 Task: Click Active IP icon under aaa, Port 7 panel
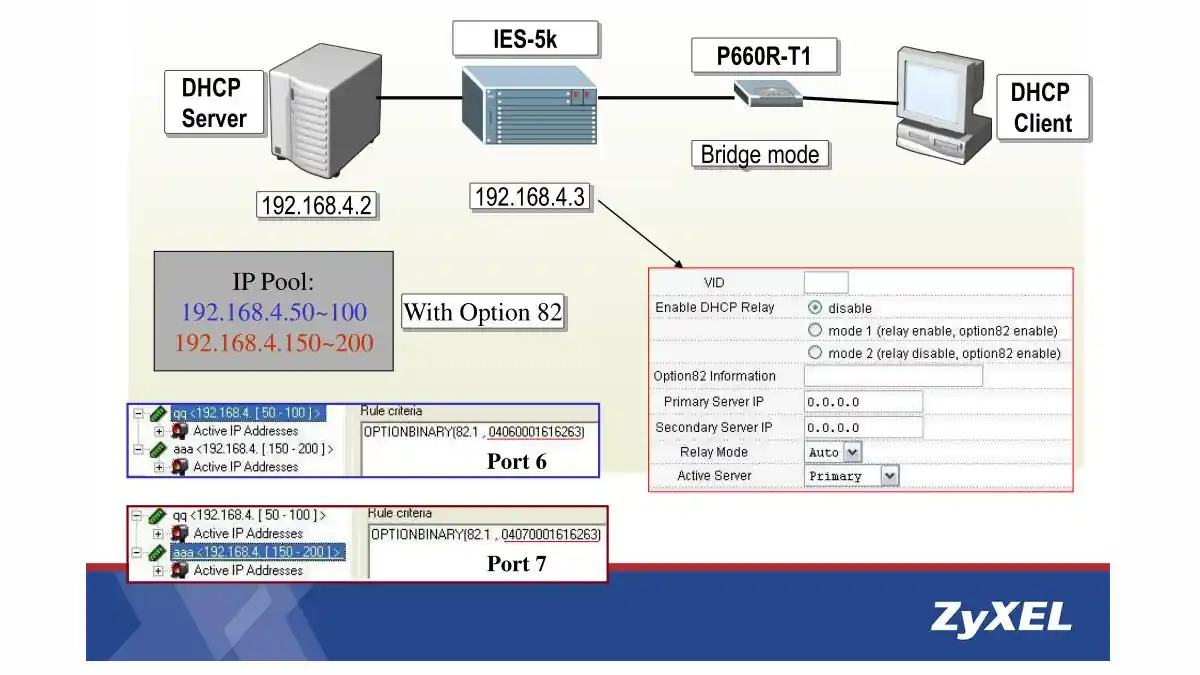coord(180,570)
